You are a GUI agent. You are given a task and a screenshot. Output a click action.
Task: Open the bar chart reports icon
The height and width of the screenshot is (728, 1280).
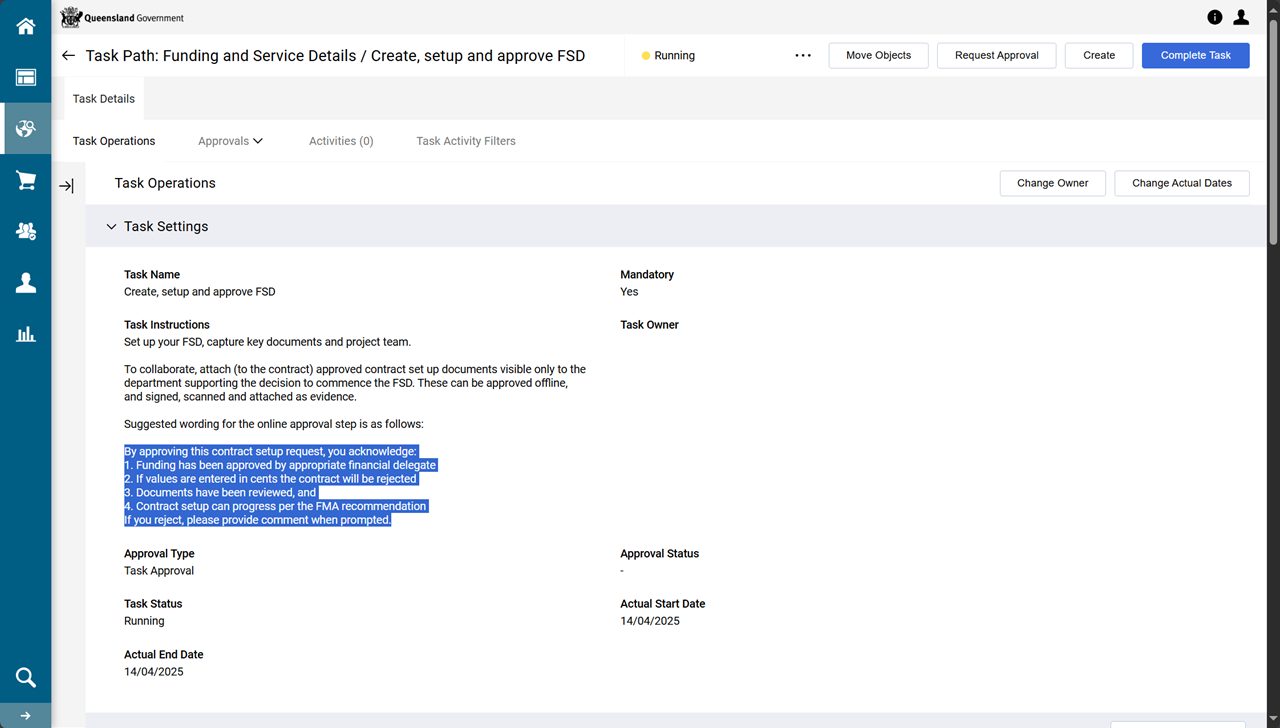(26, 334)
